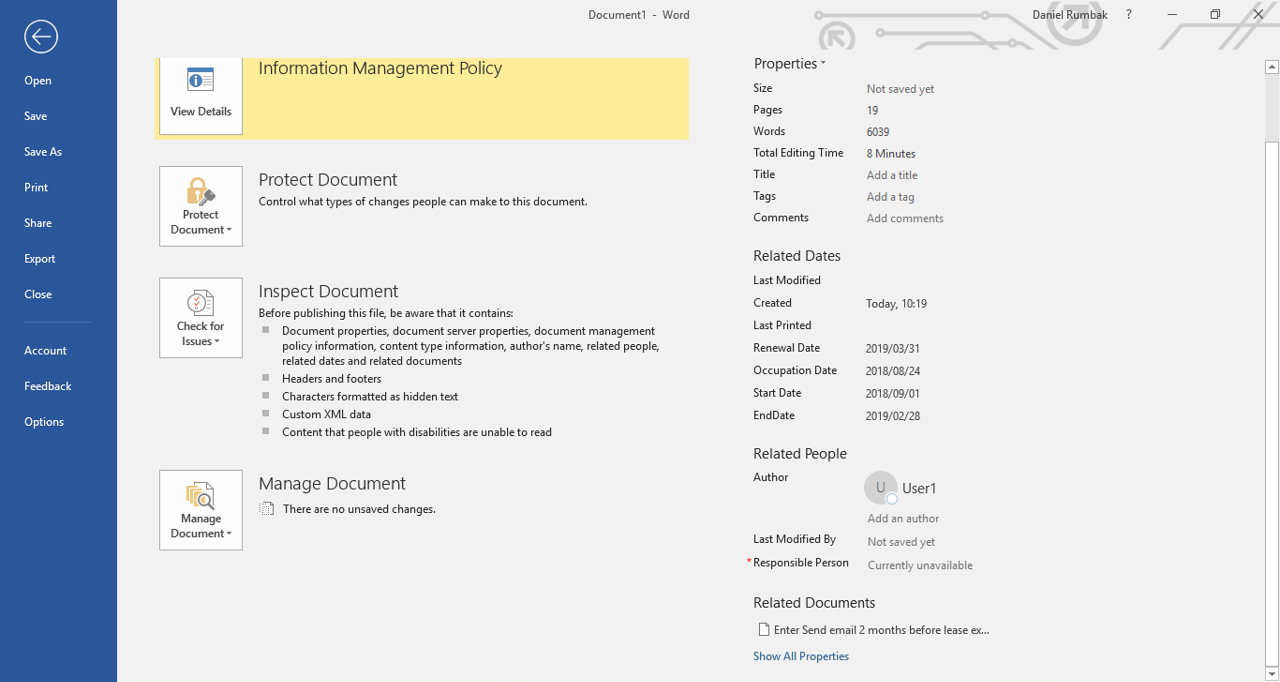Screen dimensions: 1280x682
Task: Click the User1 author avatar
Action: [880, 488]
